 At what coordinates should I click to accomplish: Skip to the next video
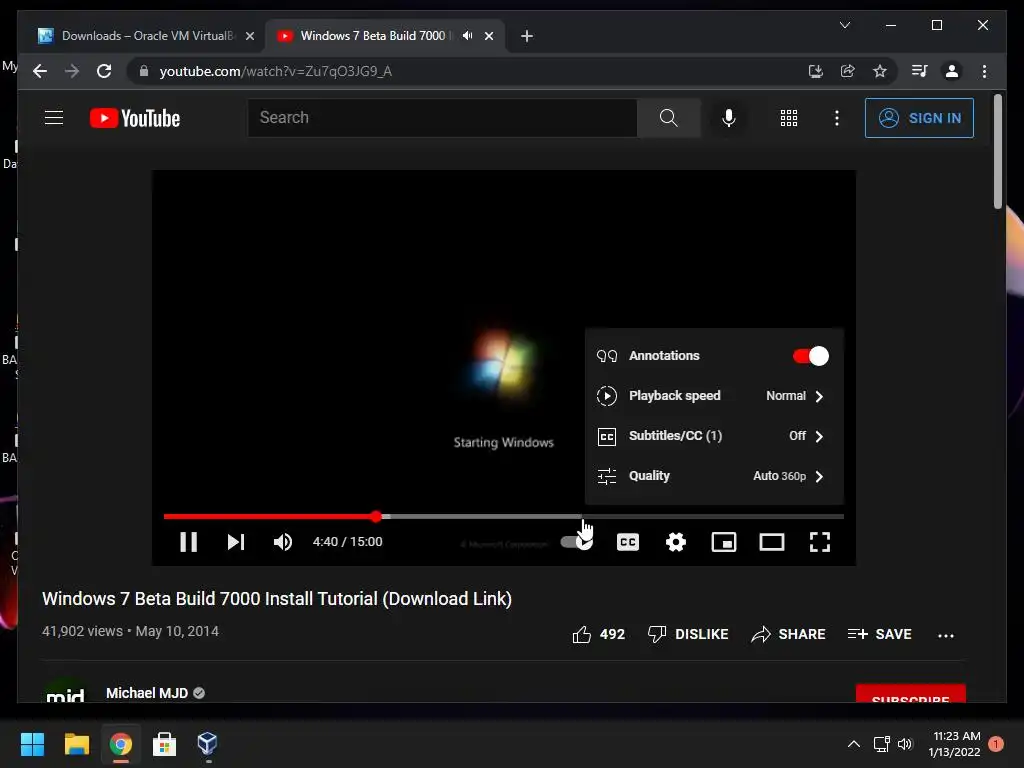236,542
